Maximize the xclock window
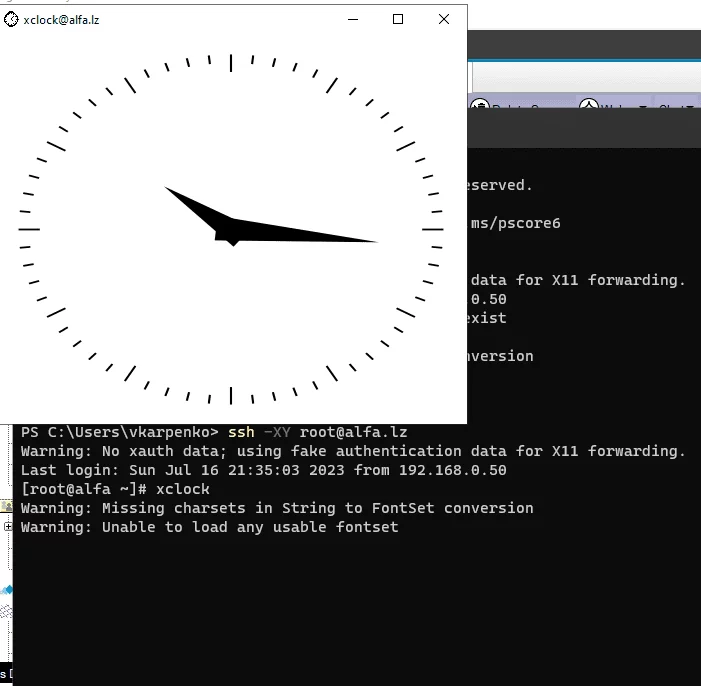The width and height of the screenshot is (701, 686). (398, 19)
